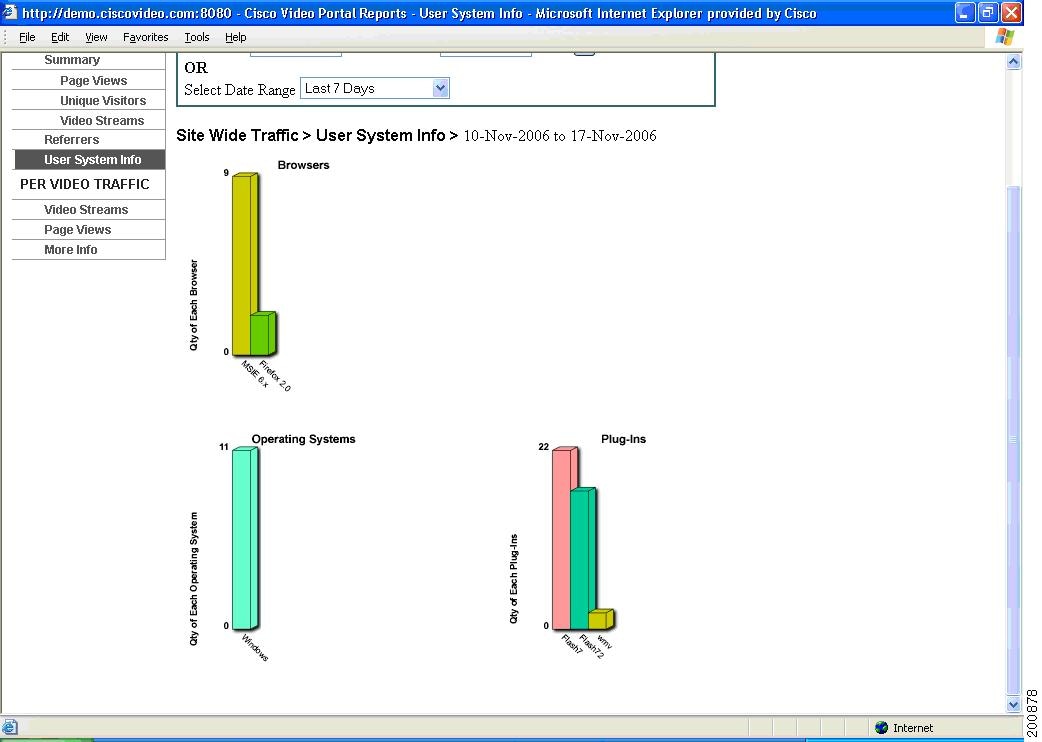The width and height of the screenshot is (1042, 742).
Task: Open the Last 7 Days date range dropdown
Action: 440,88
